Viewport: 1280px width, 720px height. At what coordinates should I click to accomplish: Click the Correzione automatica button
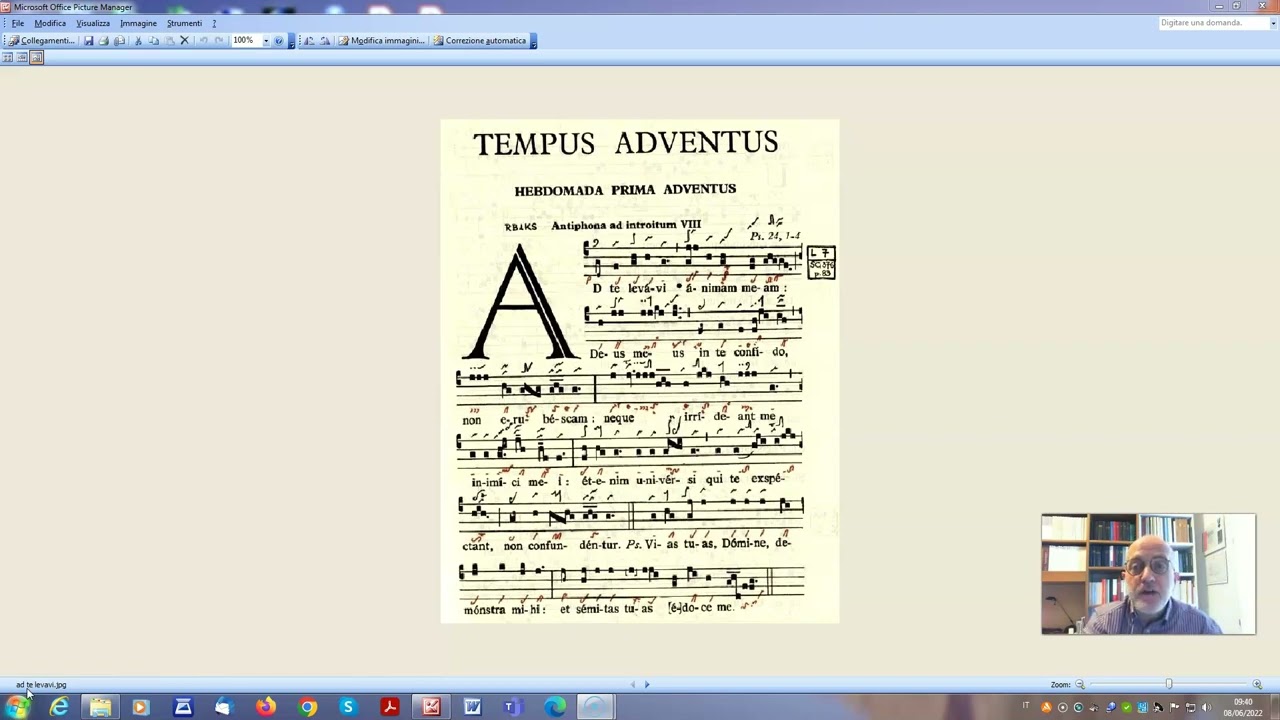(x=479, y=41)
